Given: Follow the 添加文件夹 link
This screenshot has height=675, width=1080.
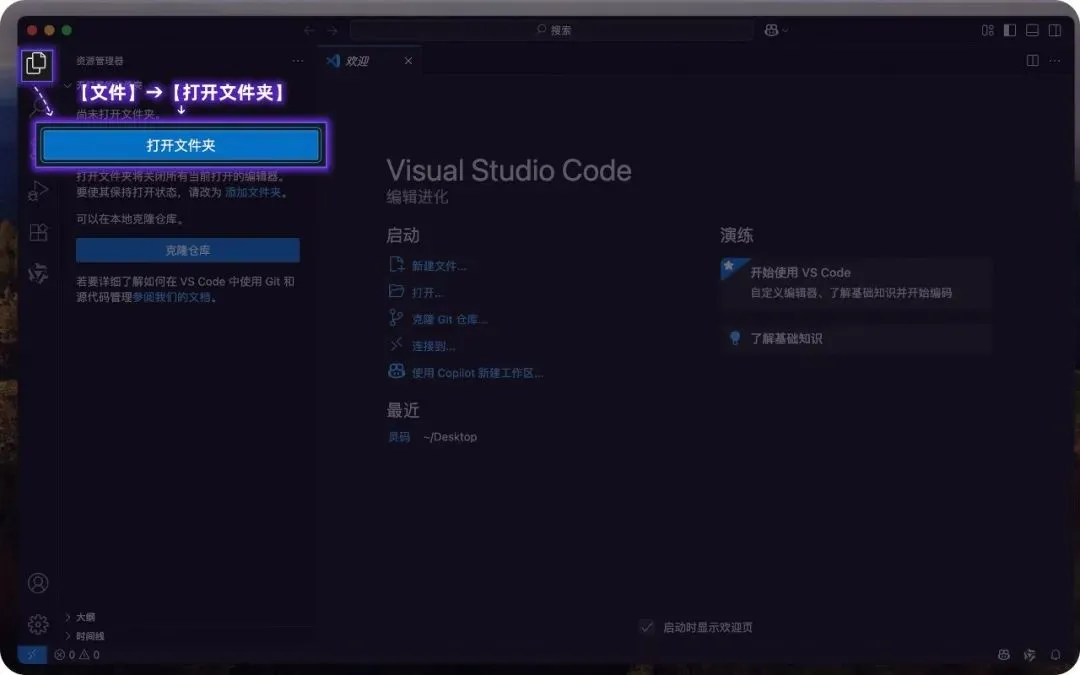Looking at the screenshot, I should [253, 192].
